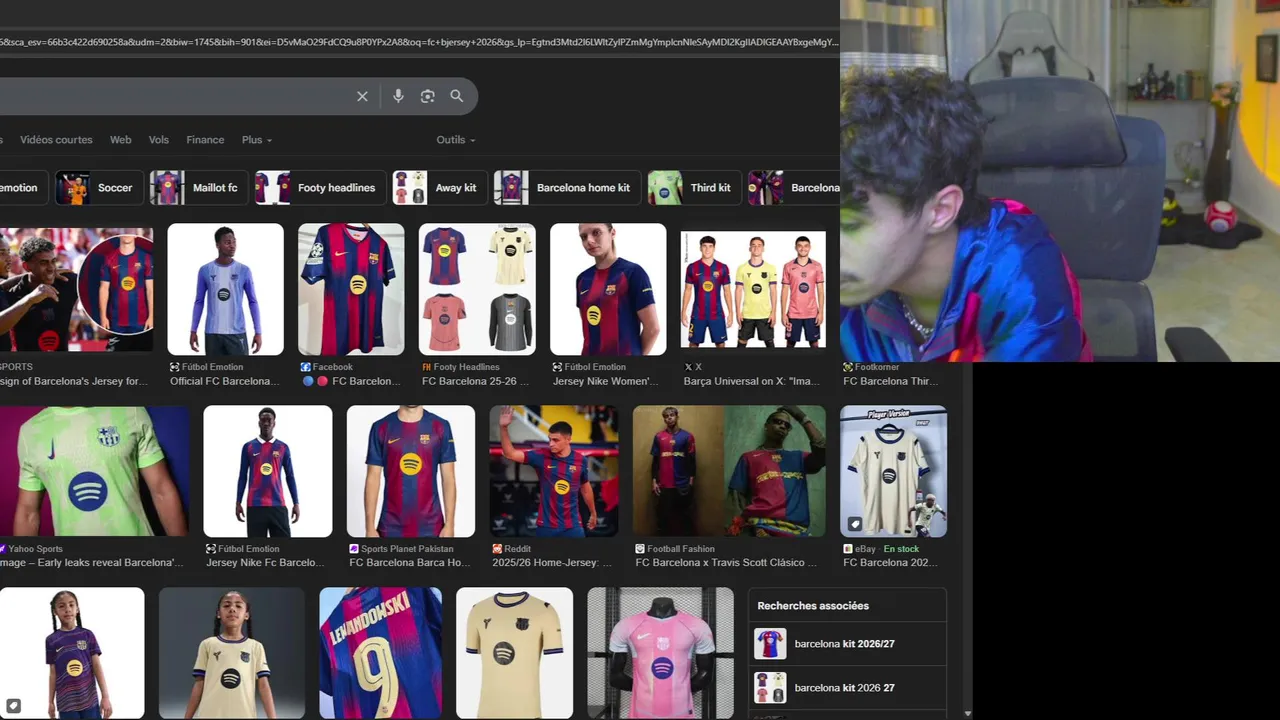This screenshot has width=1280, height=720.
Task: Open '2025/26 Home-Jersey' Reddit link
Action: (x=552, y=563)
